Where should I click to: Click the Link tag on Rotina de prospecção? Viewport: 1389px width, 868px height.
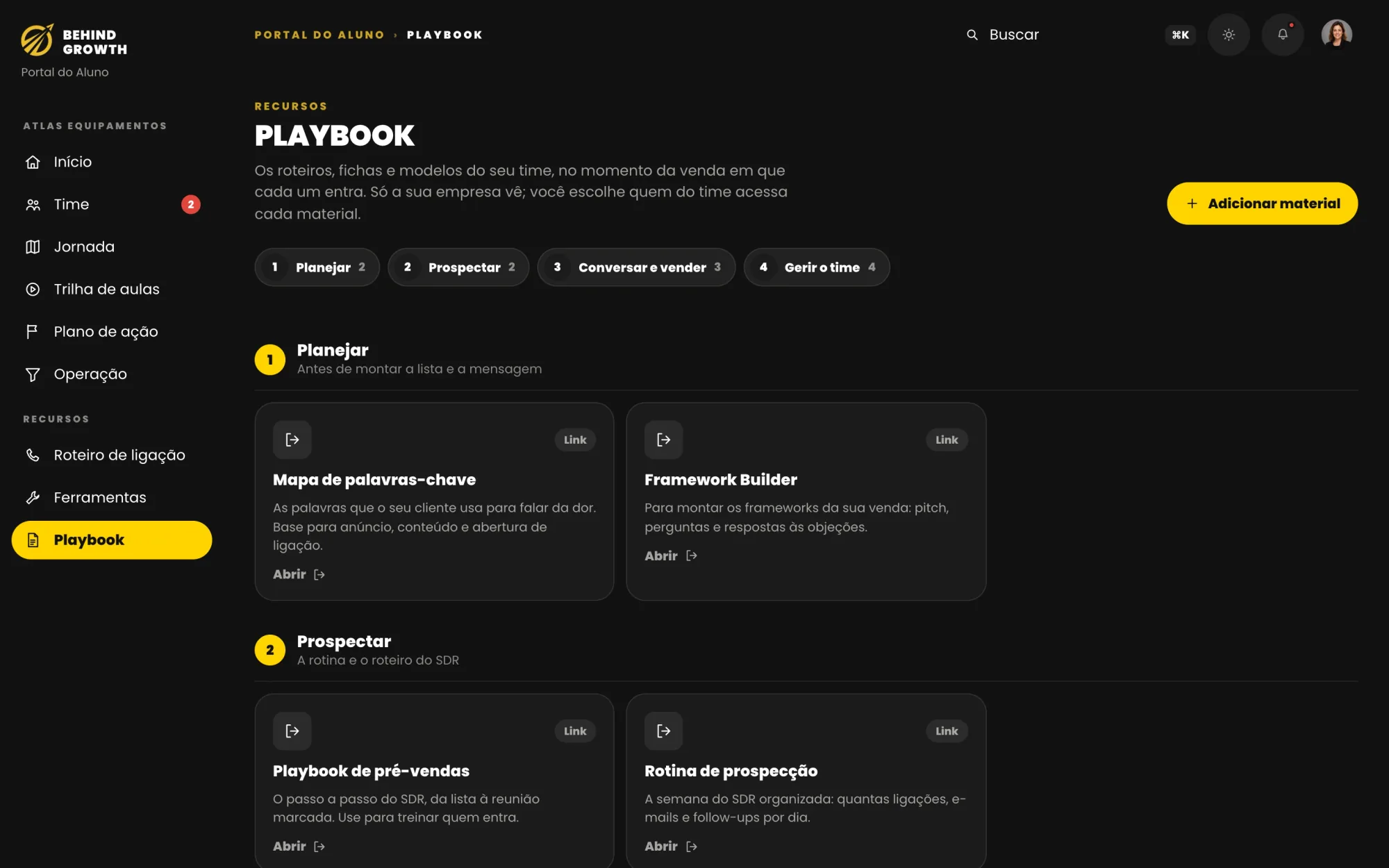[x=947, y=731]
